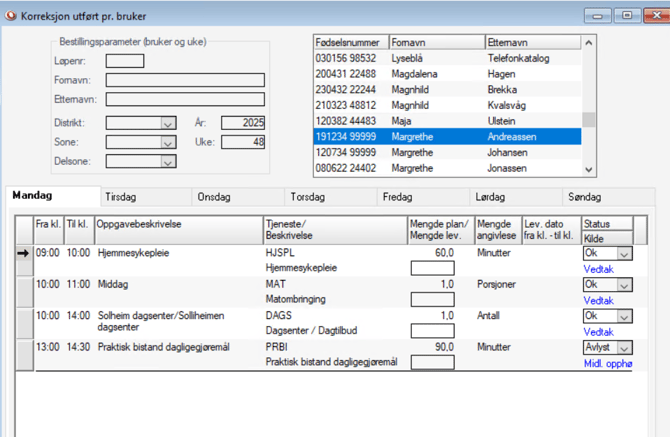
Task: Open Status dropdown for Hjemmesykepleie row
Action: (624, 254)
